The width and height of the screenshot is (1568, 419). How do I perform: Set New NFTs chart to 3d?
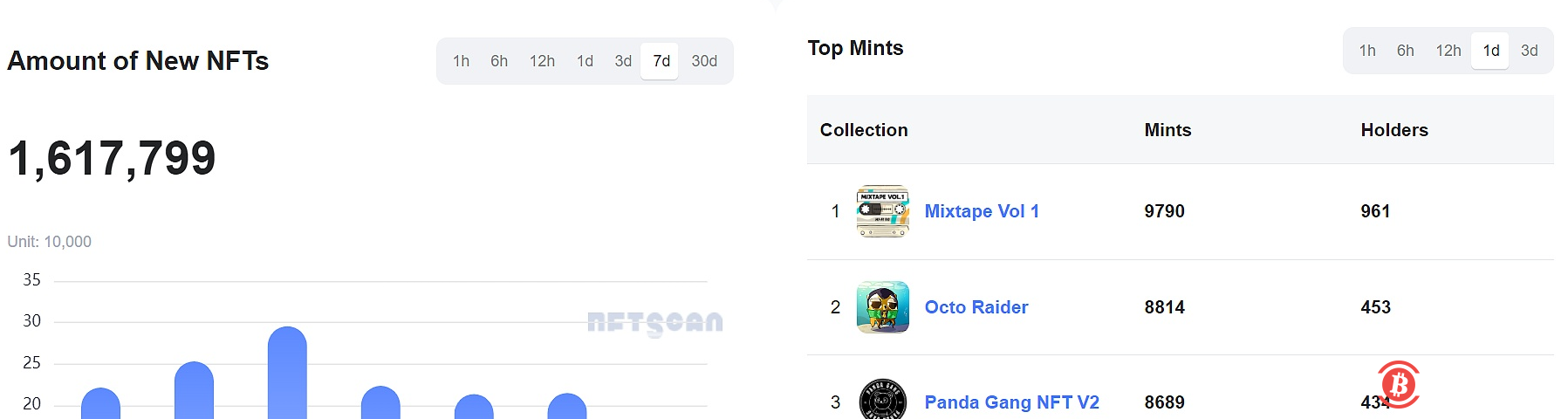pos(623,61)
